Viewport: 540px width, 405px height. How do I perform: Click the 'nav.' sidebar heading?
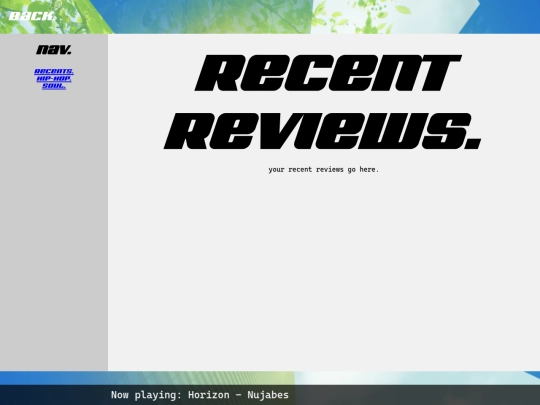(x=54, y=50)
